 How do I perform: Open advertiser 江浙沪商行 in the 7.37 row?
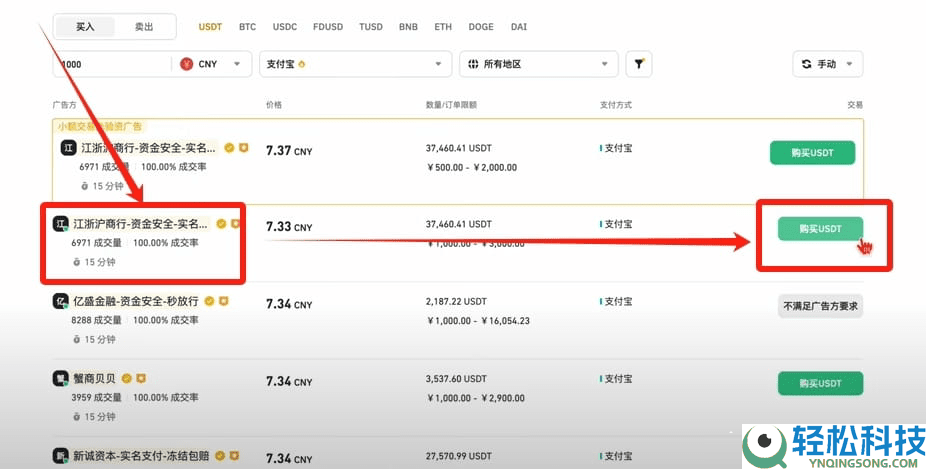[x=148, y=148]
